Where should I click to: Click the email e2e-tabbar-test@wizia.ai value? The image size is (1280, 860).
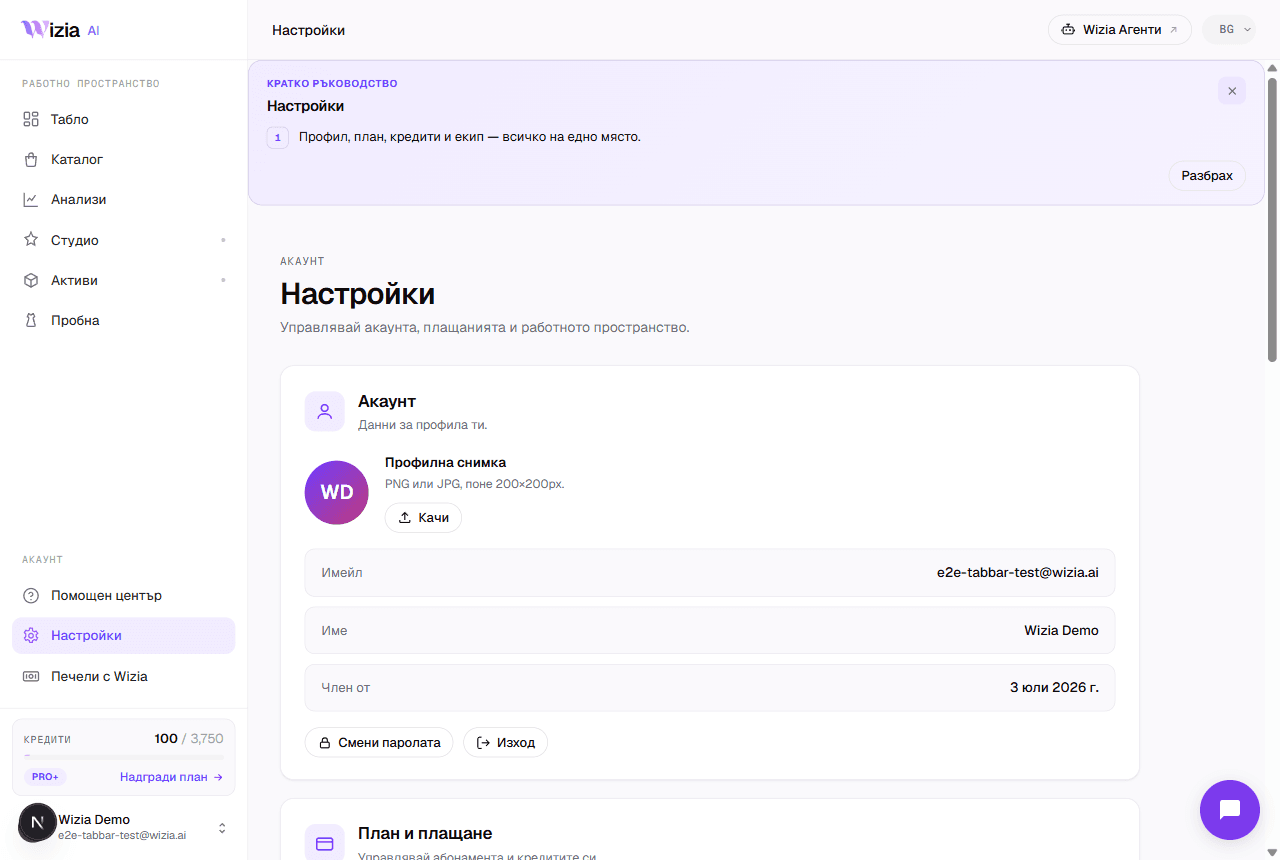[x=1018, y=573]
